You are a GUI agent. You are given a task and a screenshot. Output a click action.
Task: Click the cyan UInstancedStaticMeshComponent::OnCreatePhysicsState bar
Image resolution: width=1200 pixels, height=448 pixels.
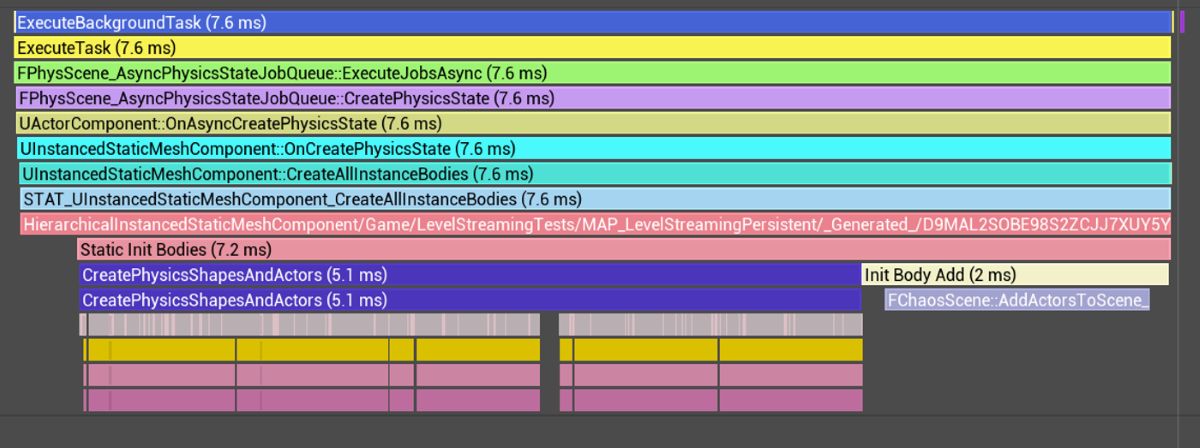592,149
